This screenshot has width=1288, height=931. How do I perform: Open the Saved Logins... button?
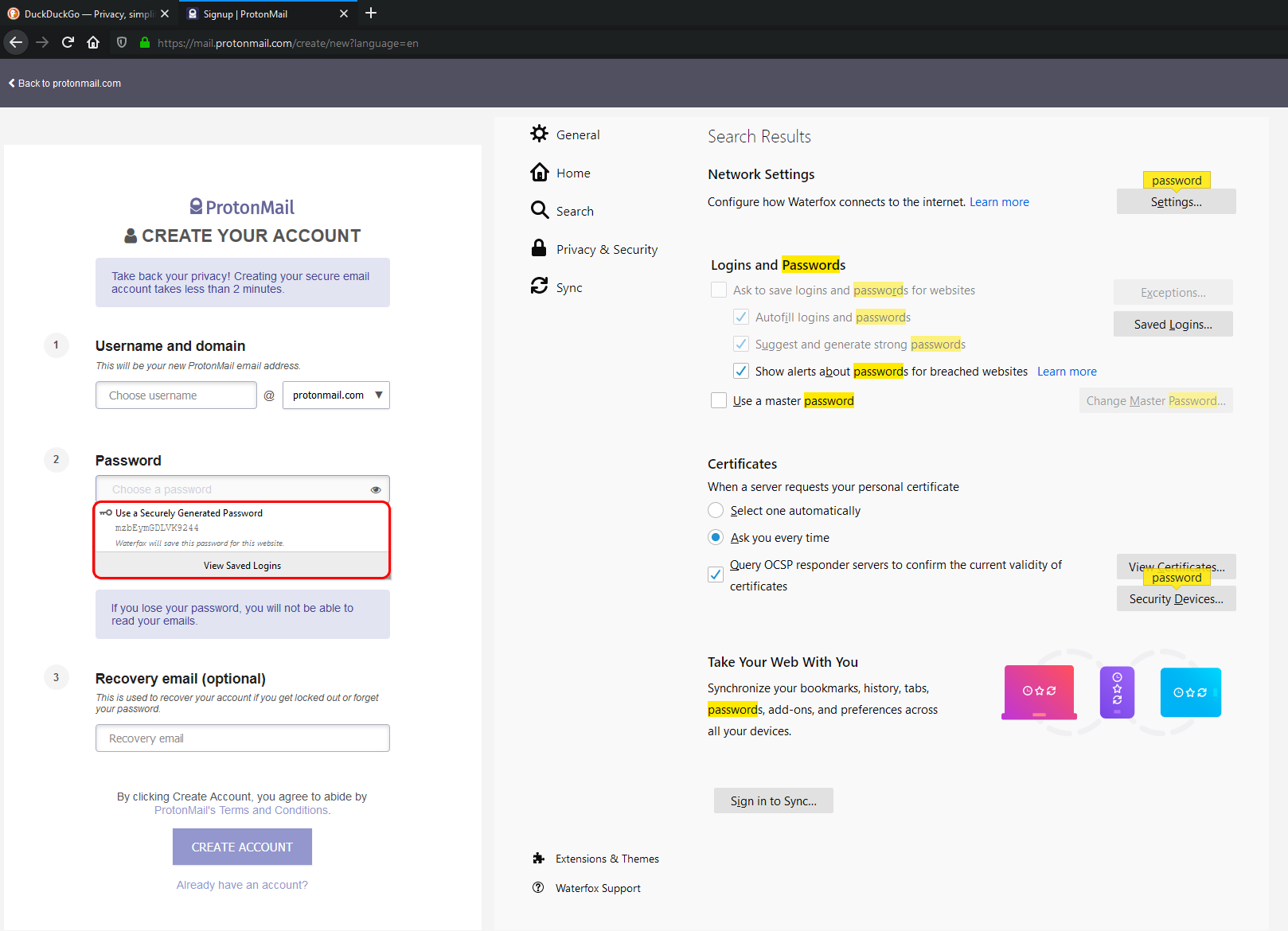point(1173,324)
